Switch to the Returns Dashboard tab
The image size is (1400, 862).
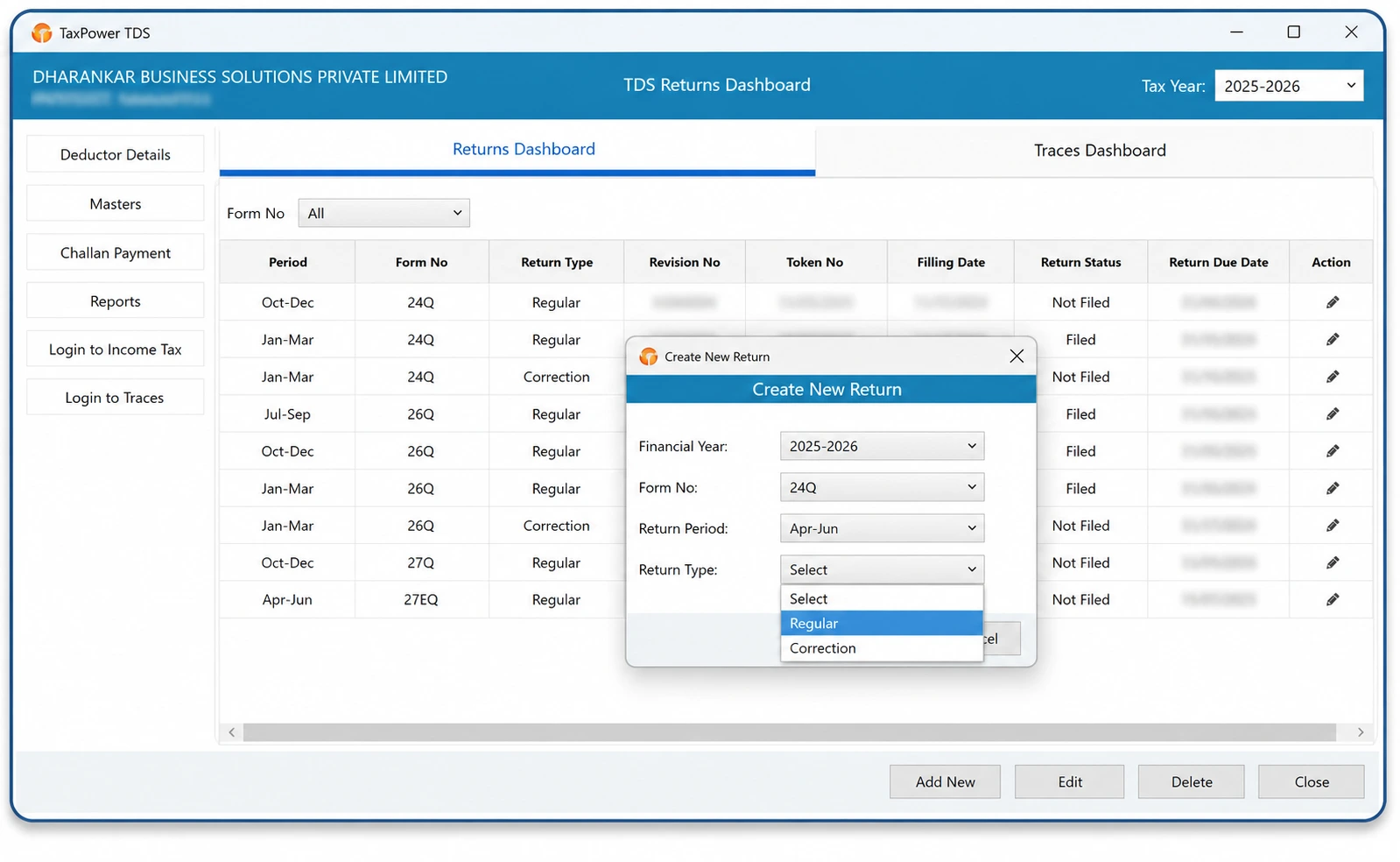[517, 150]
